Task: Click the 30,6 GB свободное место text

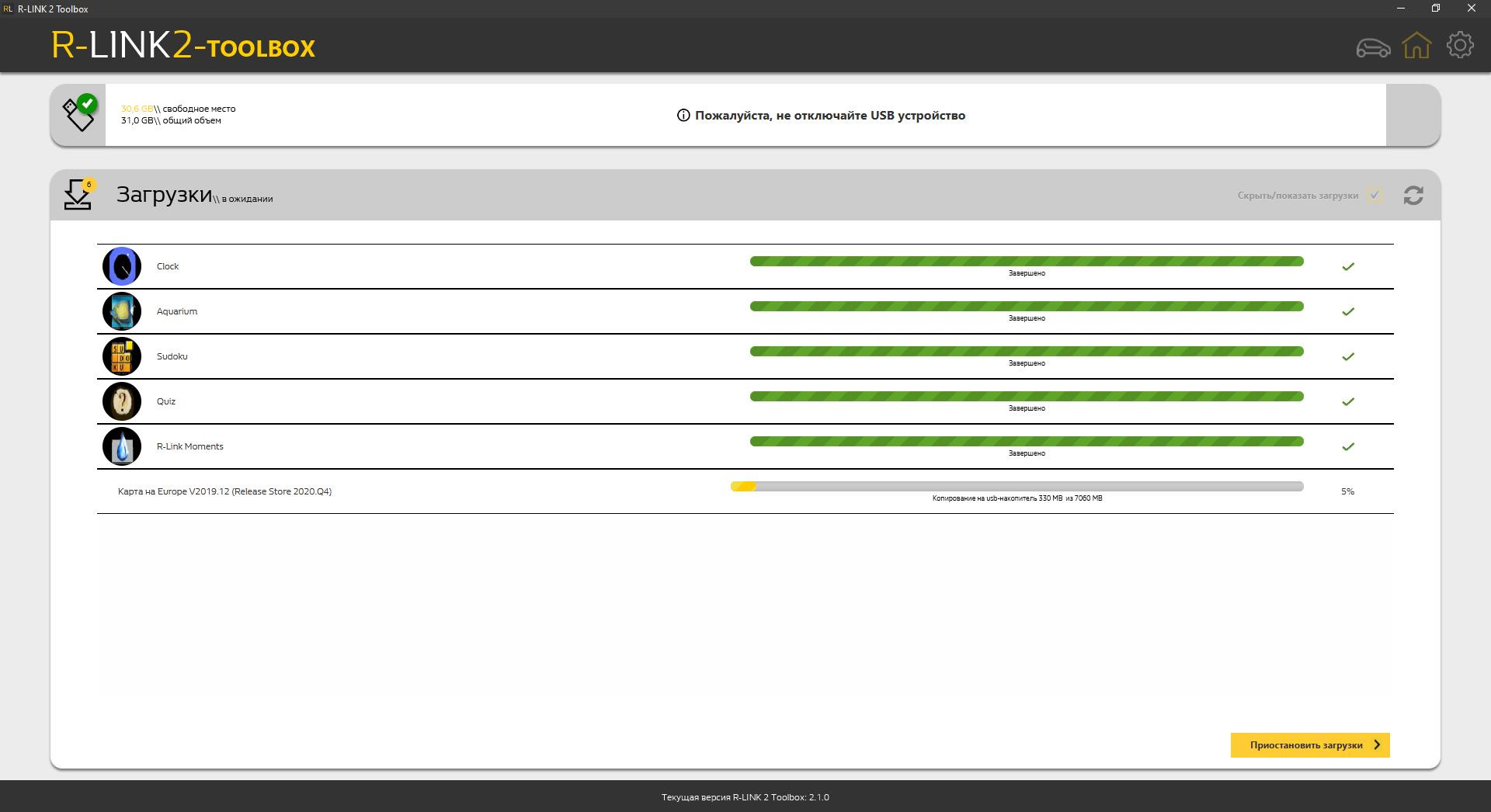Action: click(x=179, y=109)
